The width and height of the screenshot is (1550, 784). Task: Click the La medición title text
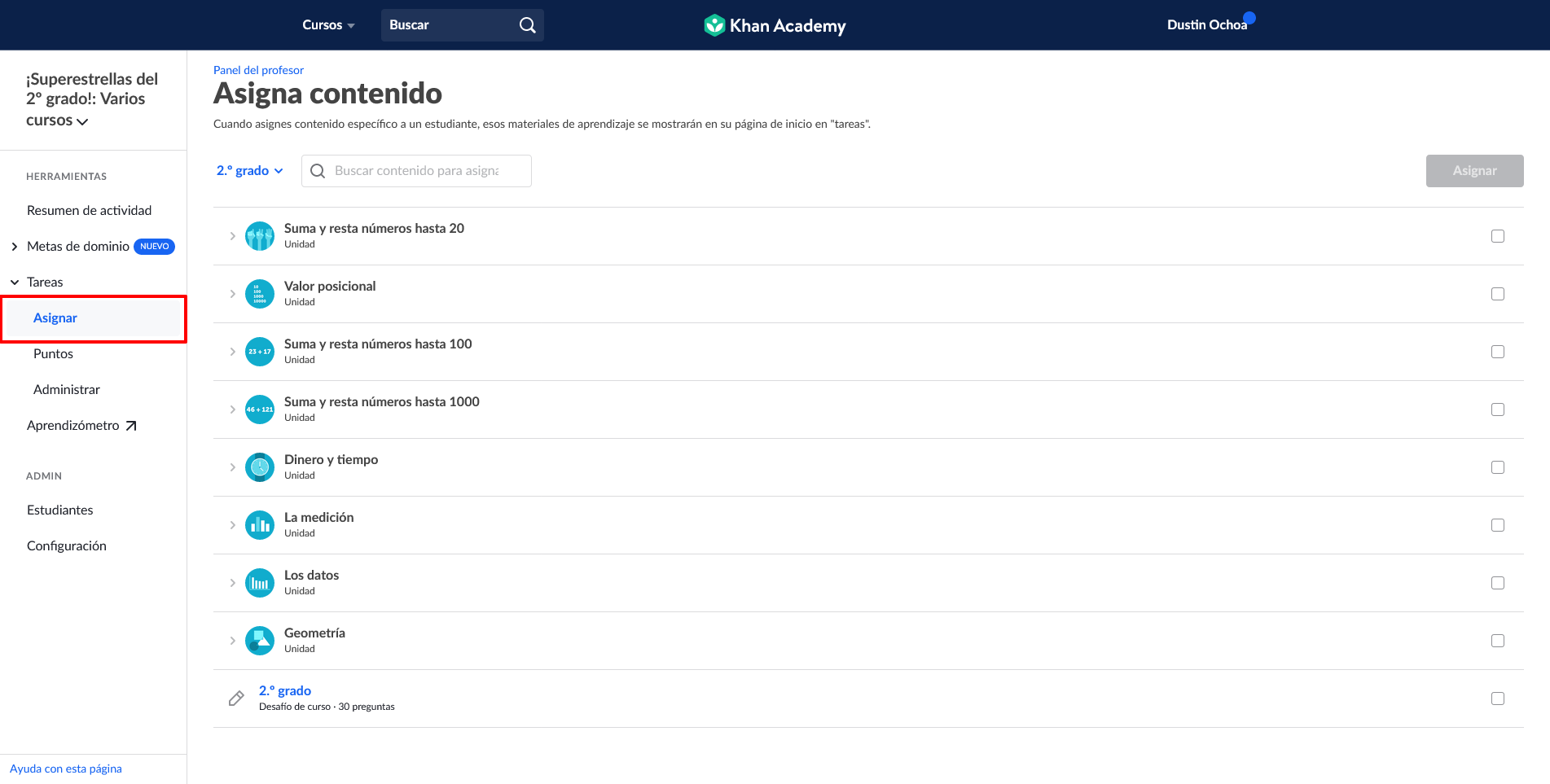click(x=318, y=518)
